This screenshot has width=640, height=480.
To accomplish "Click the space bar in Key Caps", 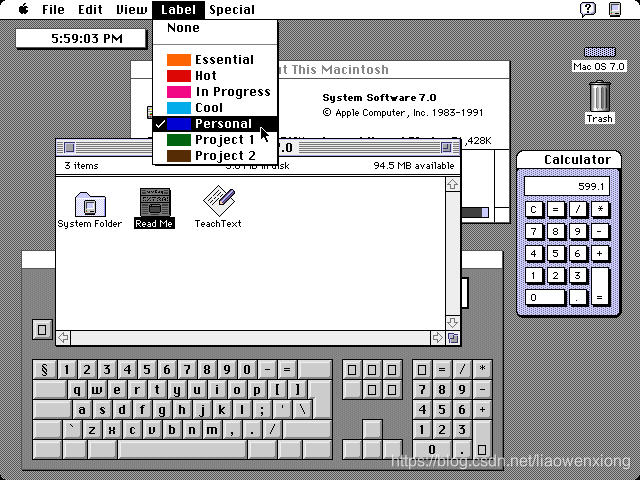I will pos(182,449).
